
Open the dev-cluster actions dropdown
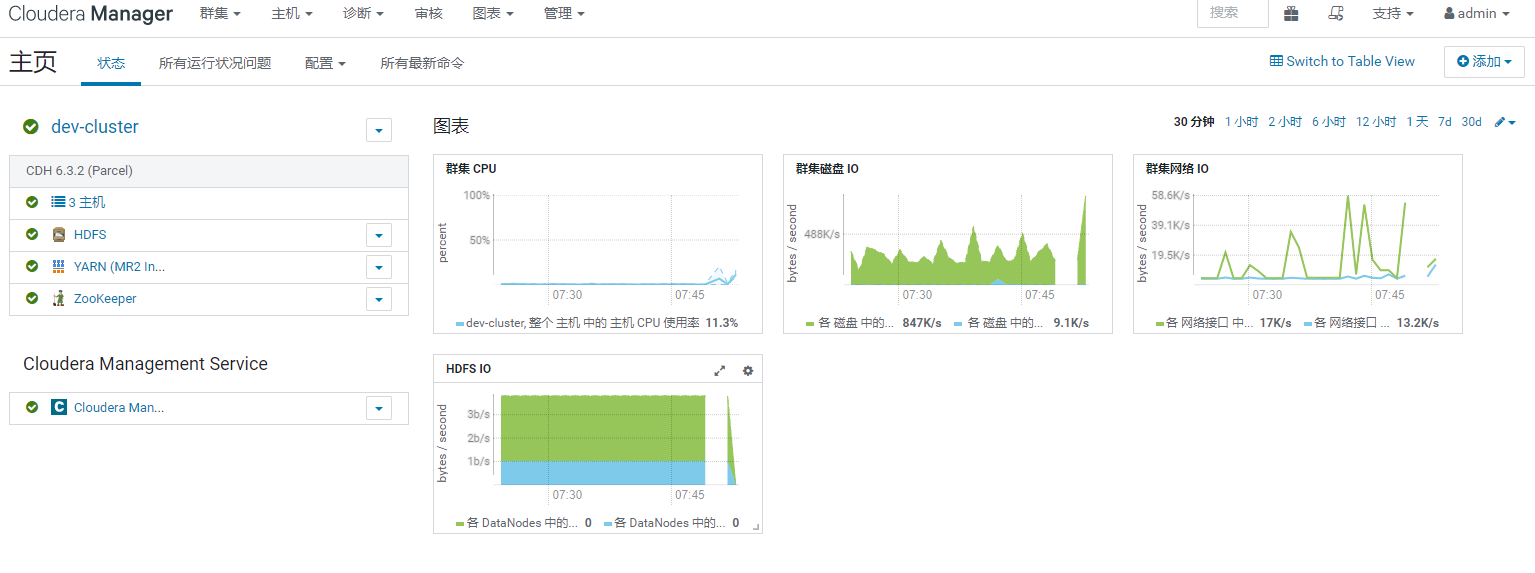coord(379,130)
